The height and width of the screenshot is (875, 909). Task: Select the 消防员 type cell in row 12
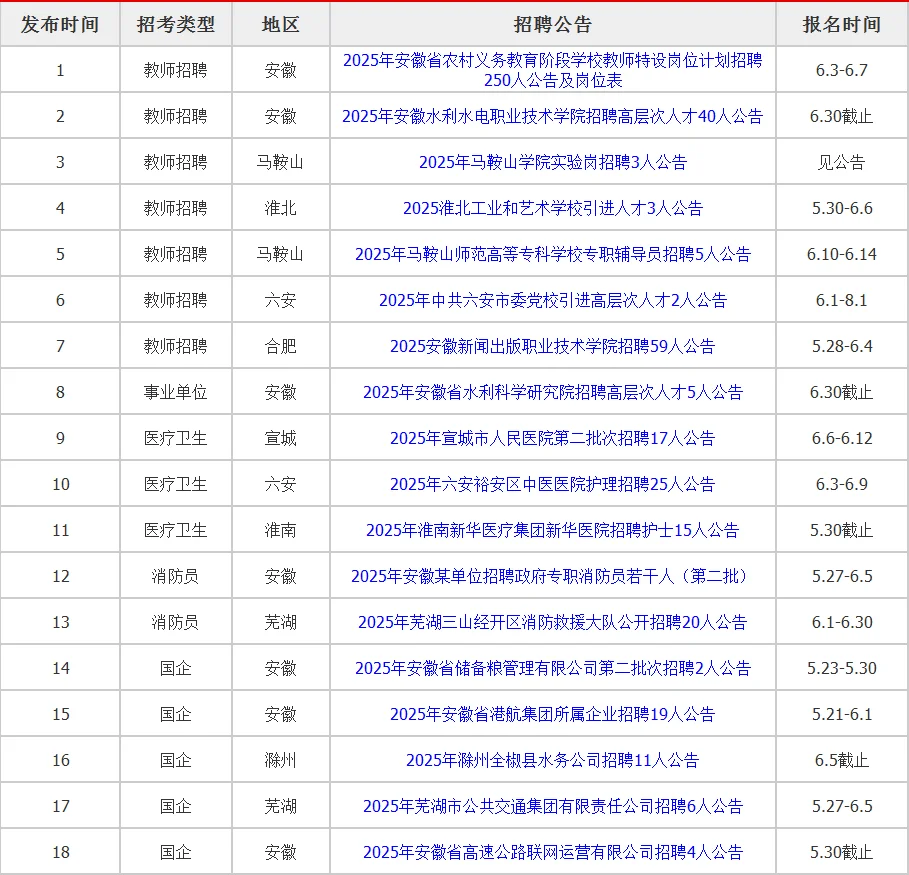(x=176, y=576)
